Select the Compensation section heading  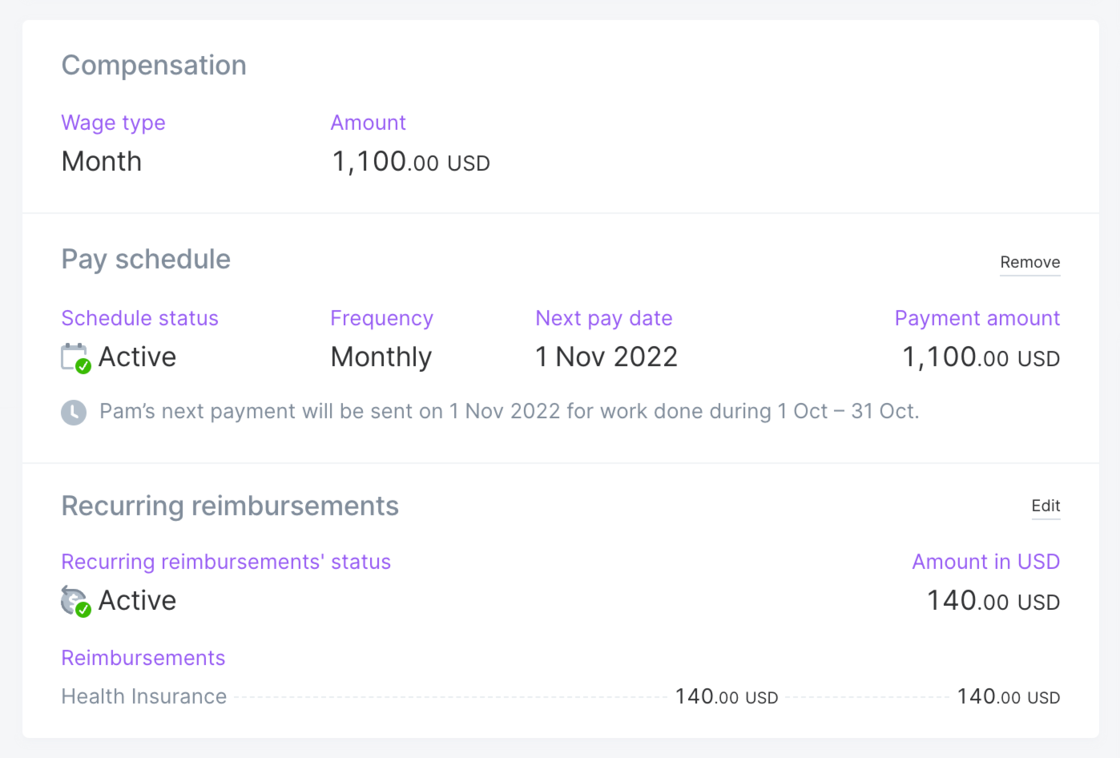(154, 65)
